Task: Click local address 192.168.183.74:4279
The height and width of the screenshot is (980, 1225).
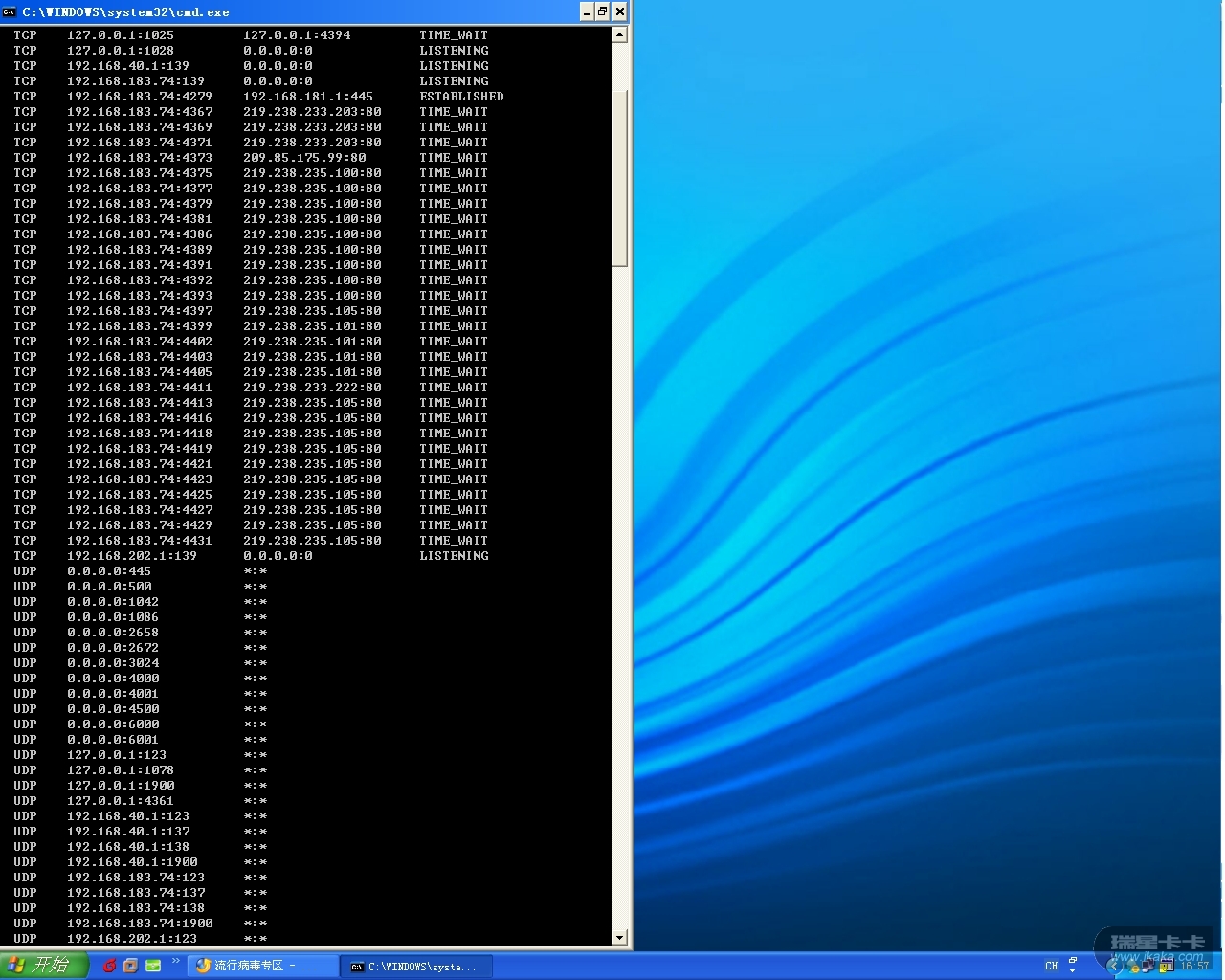Action: pyautogui.click(x=140, y=97)
